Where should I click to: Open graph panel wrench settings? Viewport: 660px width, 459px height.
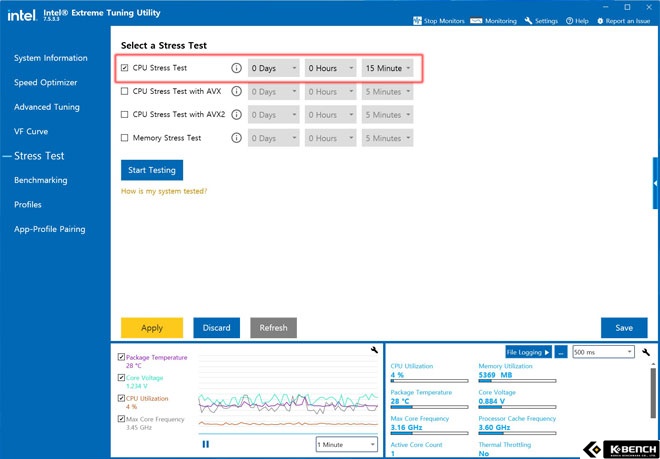(374, 350)
